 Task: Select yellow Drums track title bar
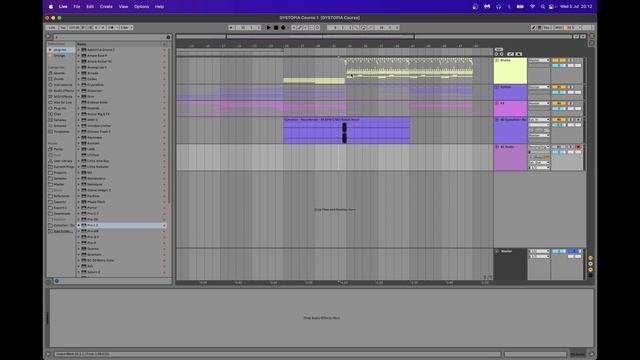(x=510, y=71)
